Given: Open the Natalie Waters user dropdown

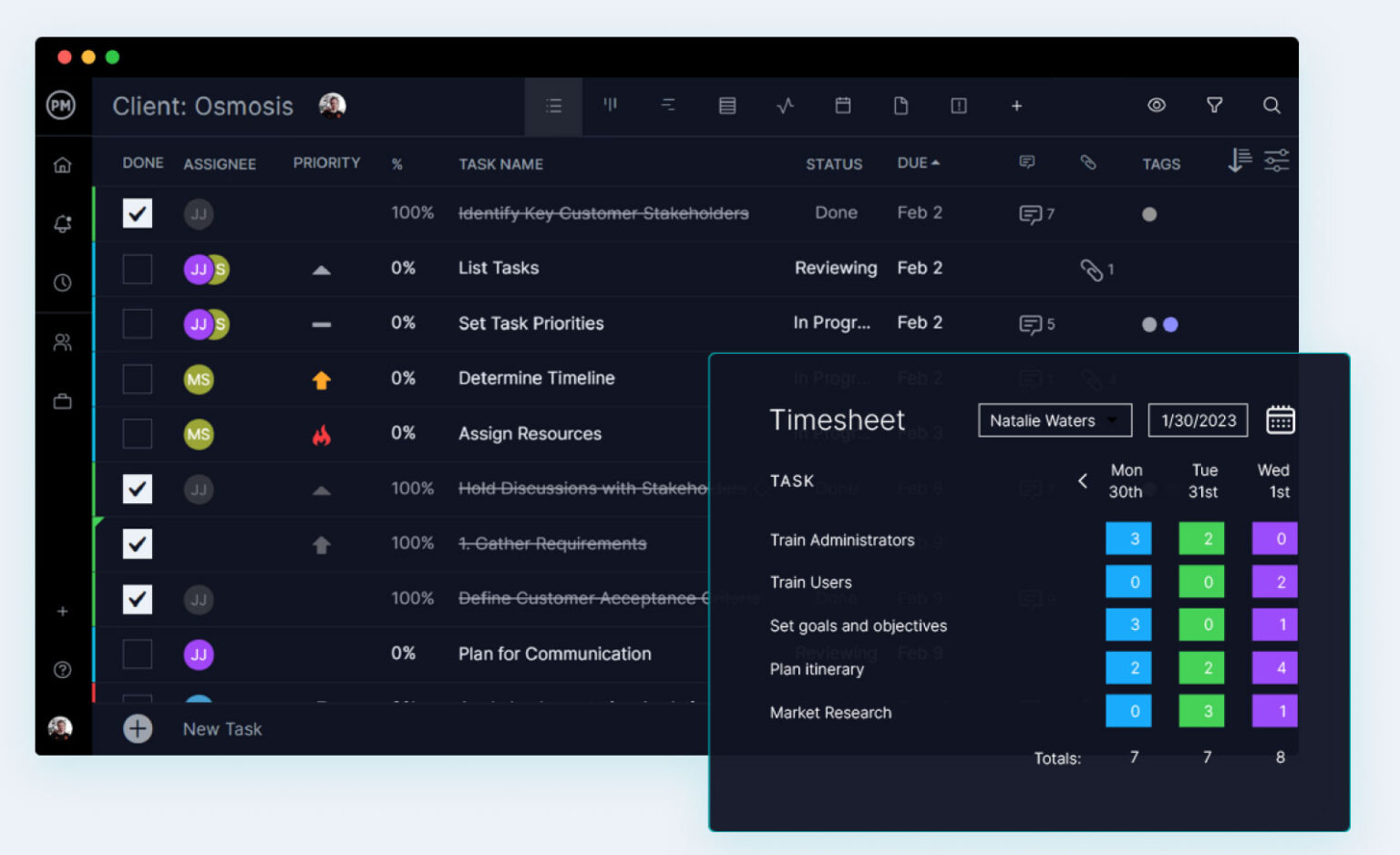Looking at the screenshot, I should tap(1055, 420).
